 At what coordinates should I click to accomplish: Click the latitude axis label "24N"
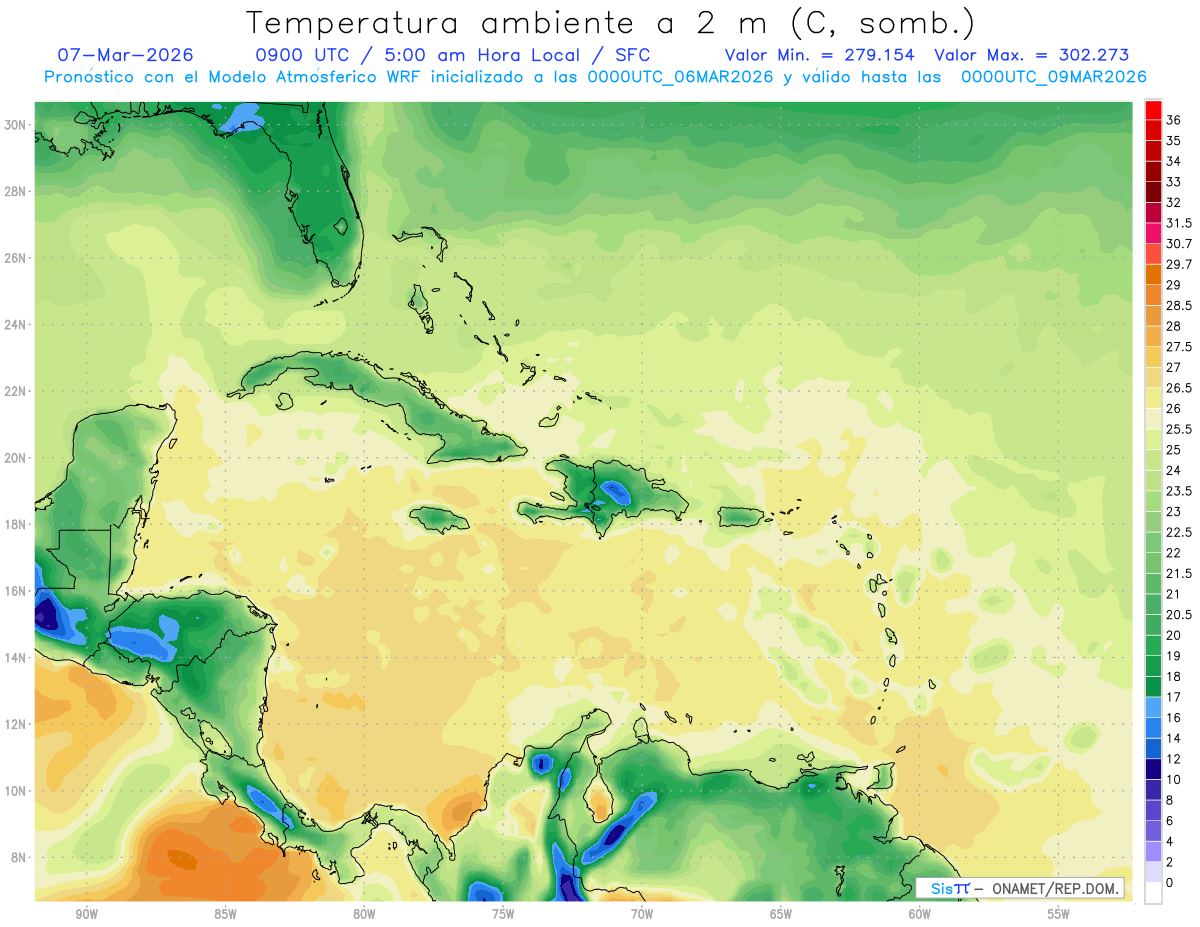15,325
